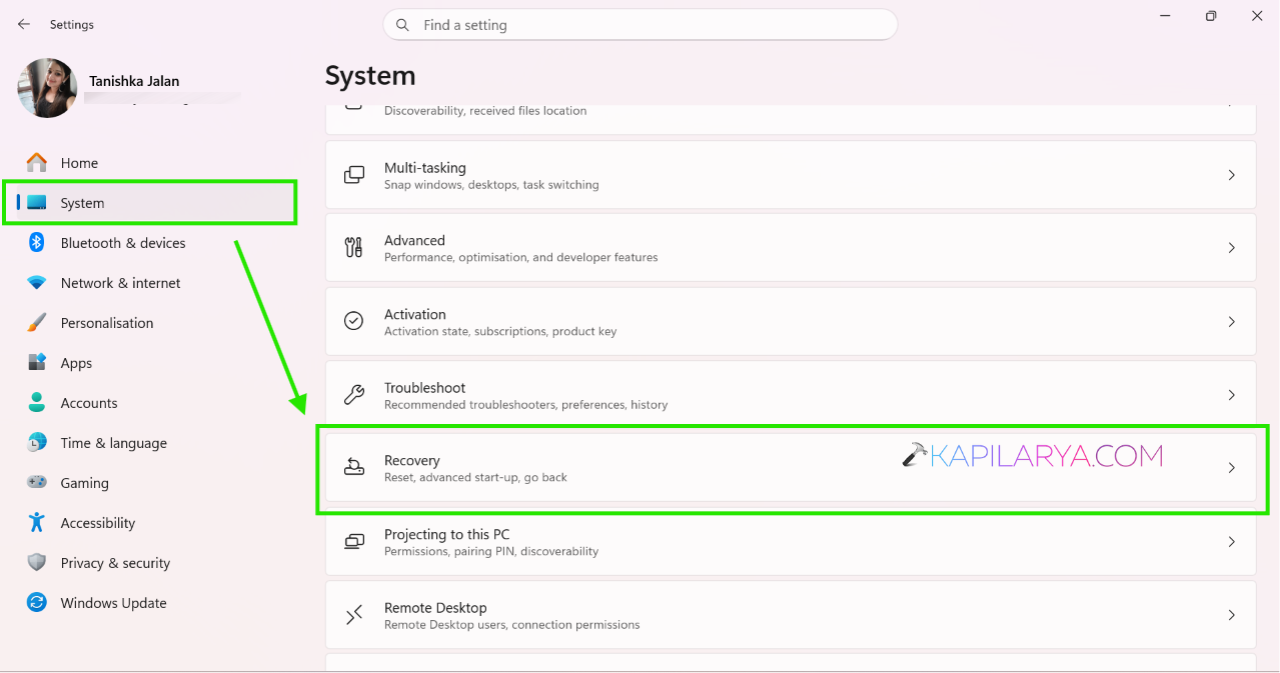Click the Tanishka Jalan account name
1280x673 pixels.
134,81
